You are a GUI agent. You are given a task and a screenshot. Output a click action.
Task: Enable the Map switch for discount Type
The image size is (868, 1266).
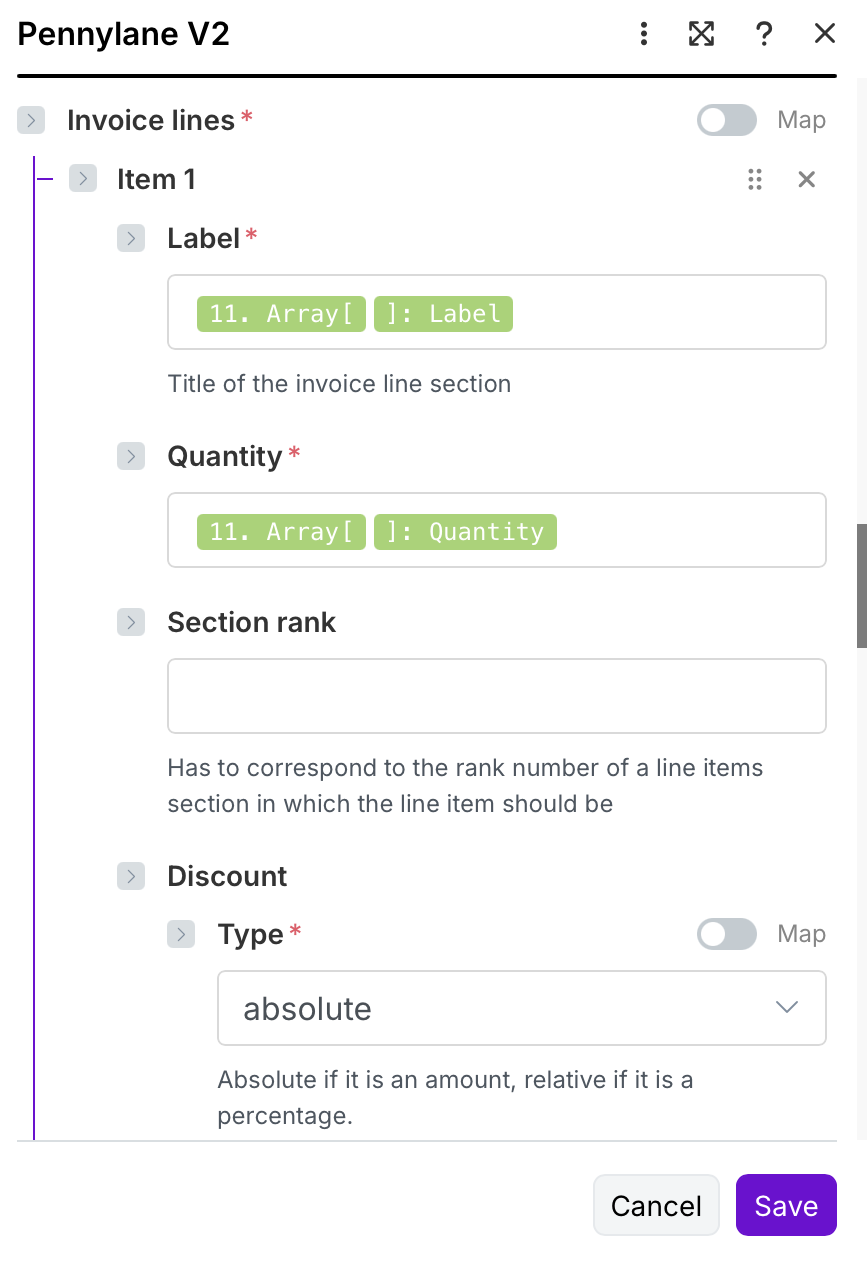click(727, 935)
